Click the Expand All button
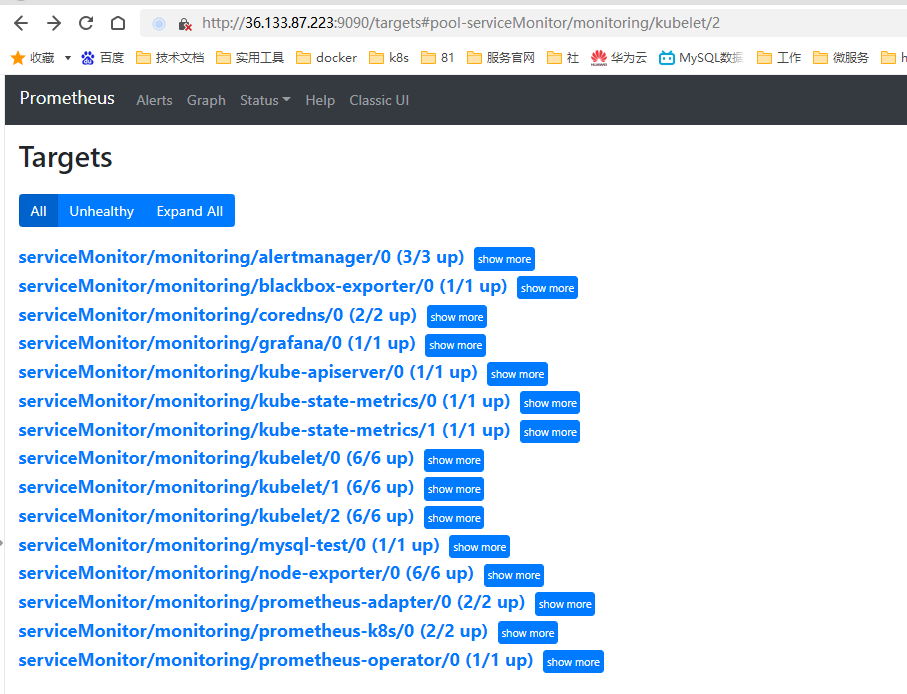The width and height of the screenshot is (907, 694). pos(190,211)
